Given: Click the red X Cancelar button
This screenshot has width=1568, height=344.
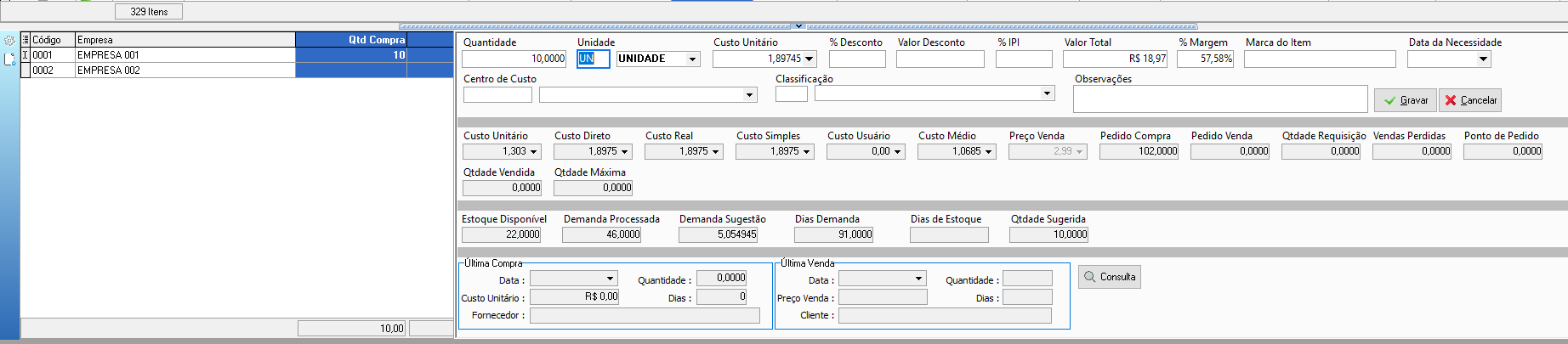Looking at the screenshot, I should pos(1470,100).
